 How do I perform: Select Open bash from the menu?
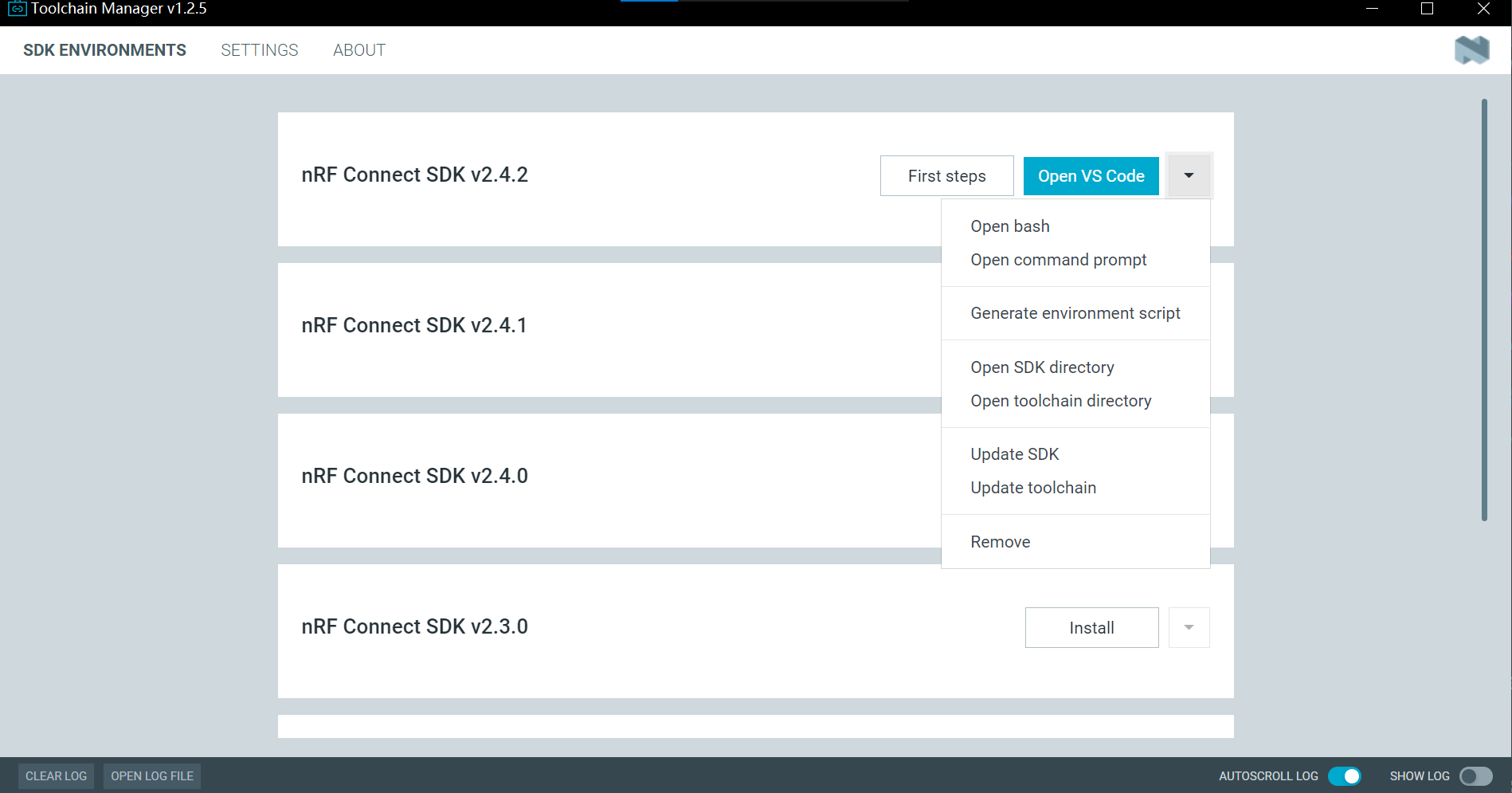coord(1075,226)
